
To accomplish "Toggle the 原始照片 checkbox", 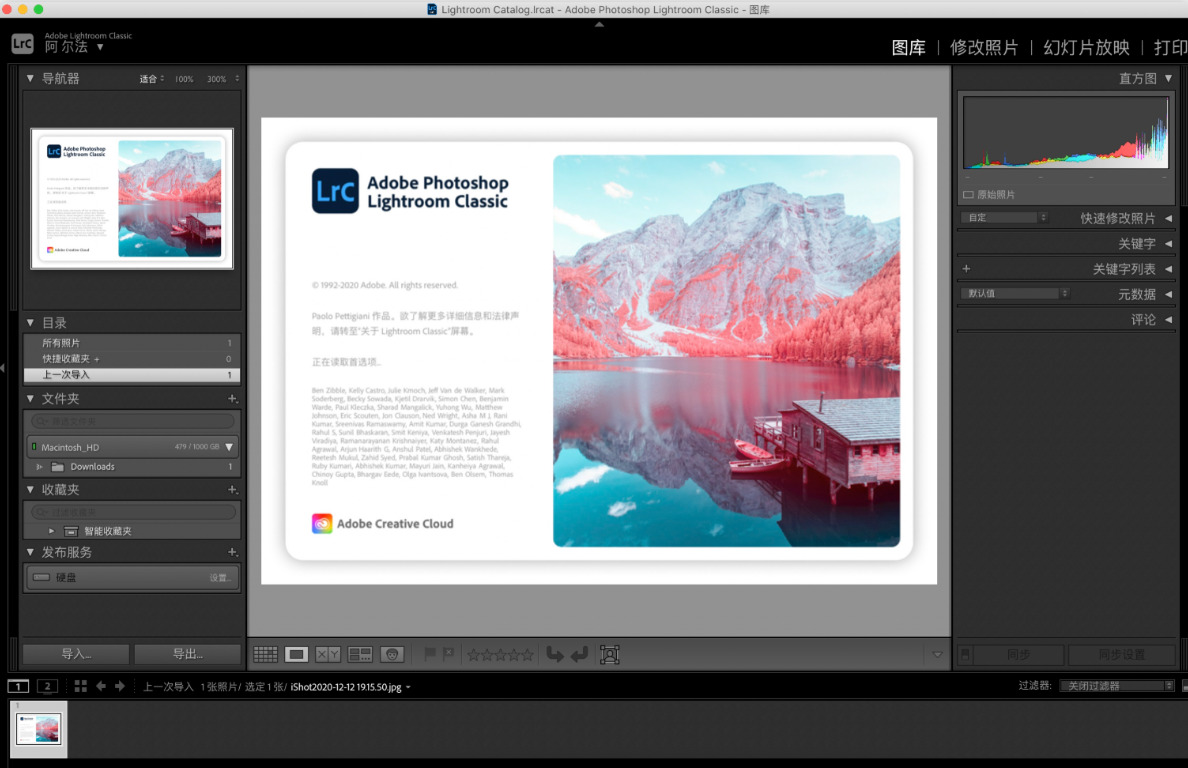I will [968, 195].
